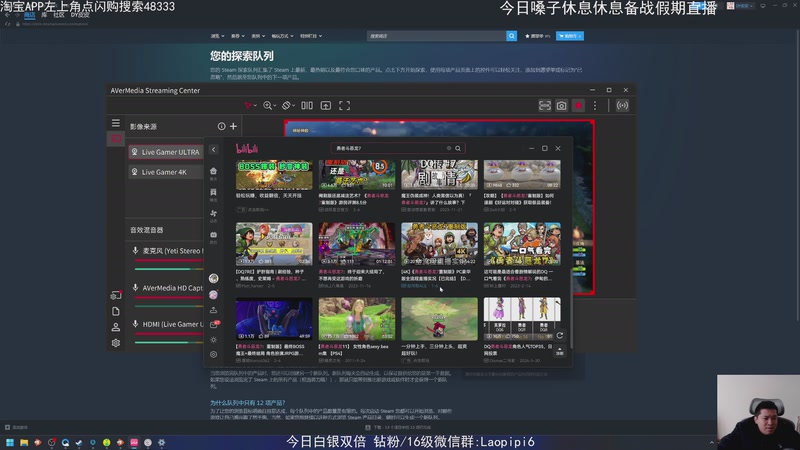Screen dimensions: 800x450
Task: Open the slime creatures video thumbnail
Action: coord(522,175)
